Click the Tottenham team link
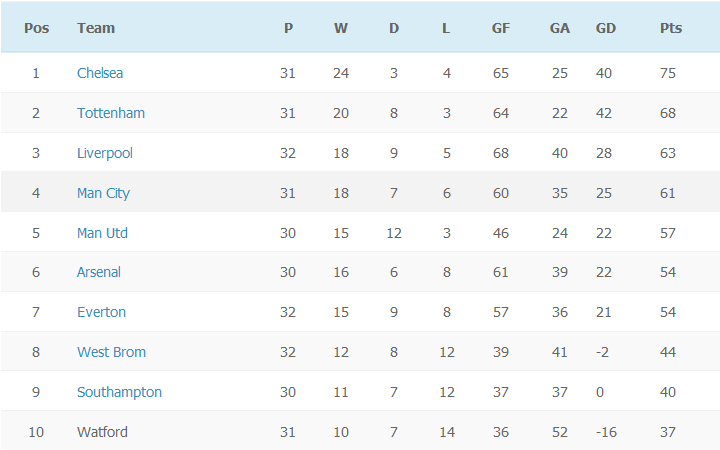720x450 pixels. coord(111,113)
